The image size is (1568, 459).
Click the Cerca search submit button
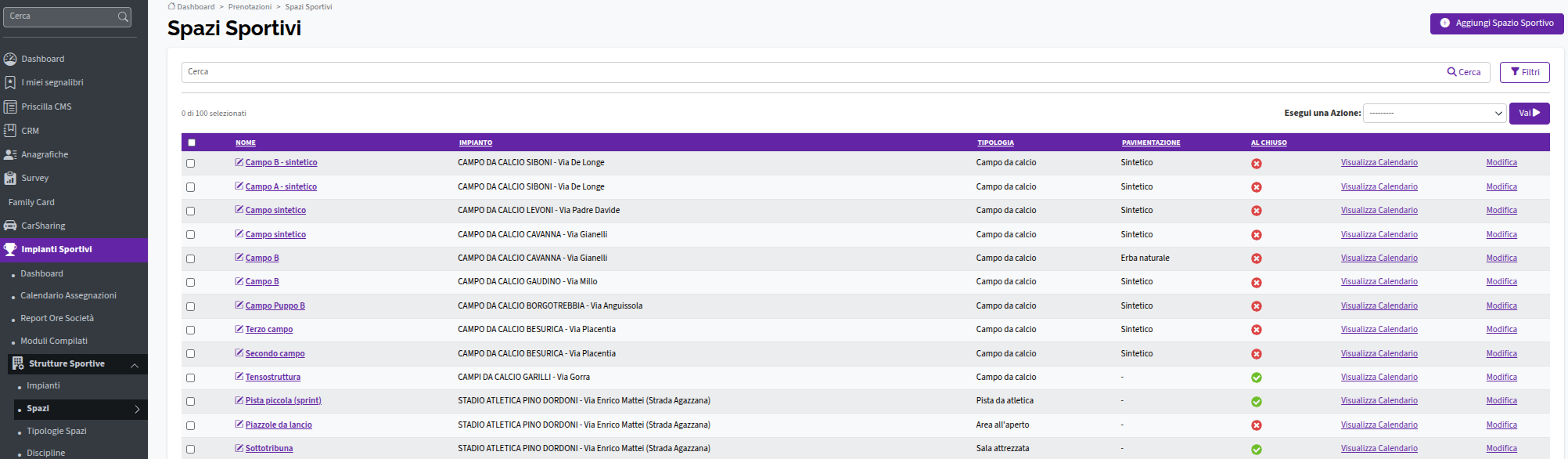1464,72
